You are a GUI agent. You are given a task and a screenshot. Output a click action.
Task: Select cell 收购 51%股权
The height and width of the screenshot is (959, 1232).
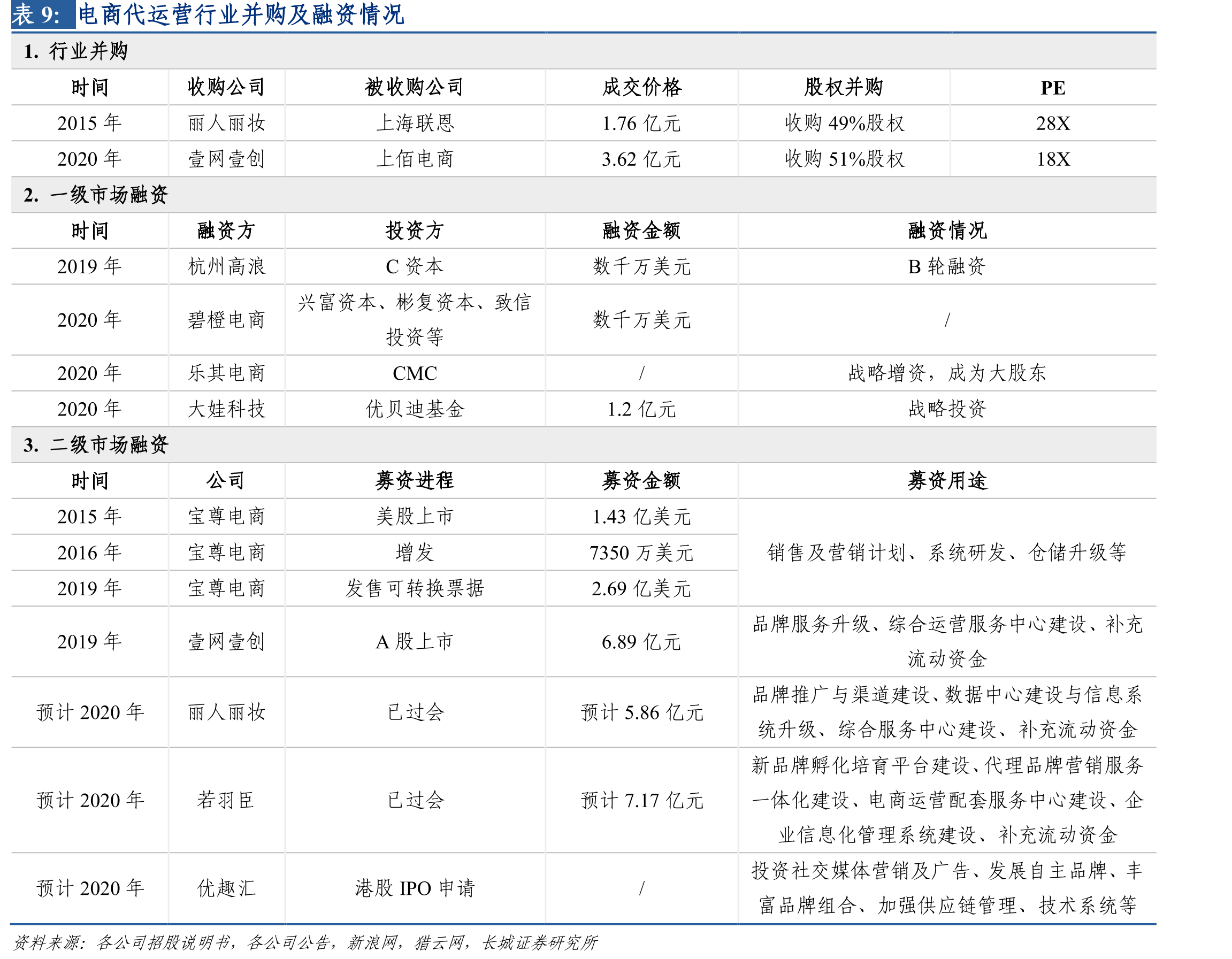pyautogui.click(x=845, y=159)
